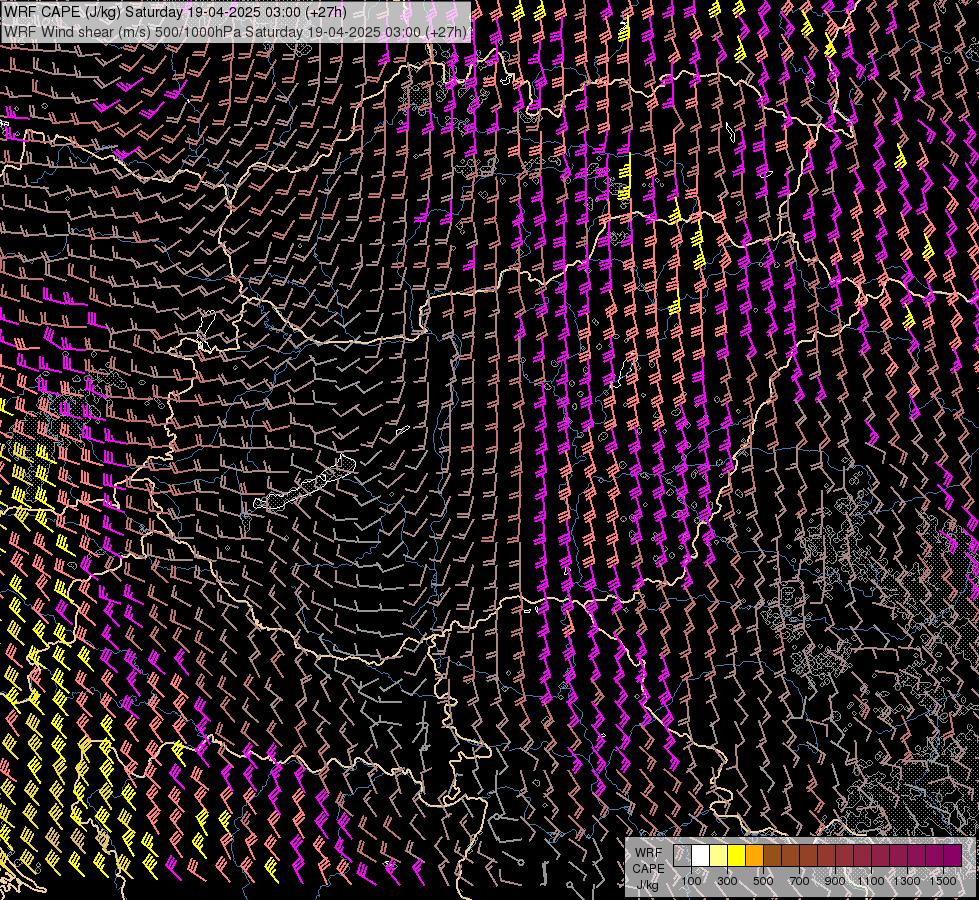Click the legend value 1500
979x900 pixels.
[943, 881]
